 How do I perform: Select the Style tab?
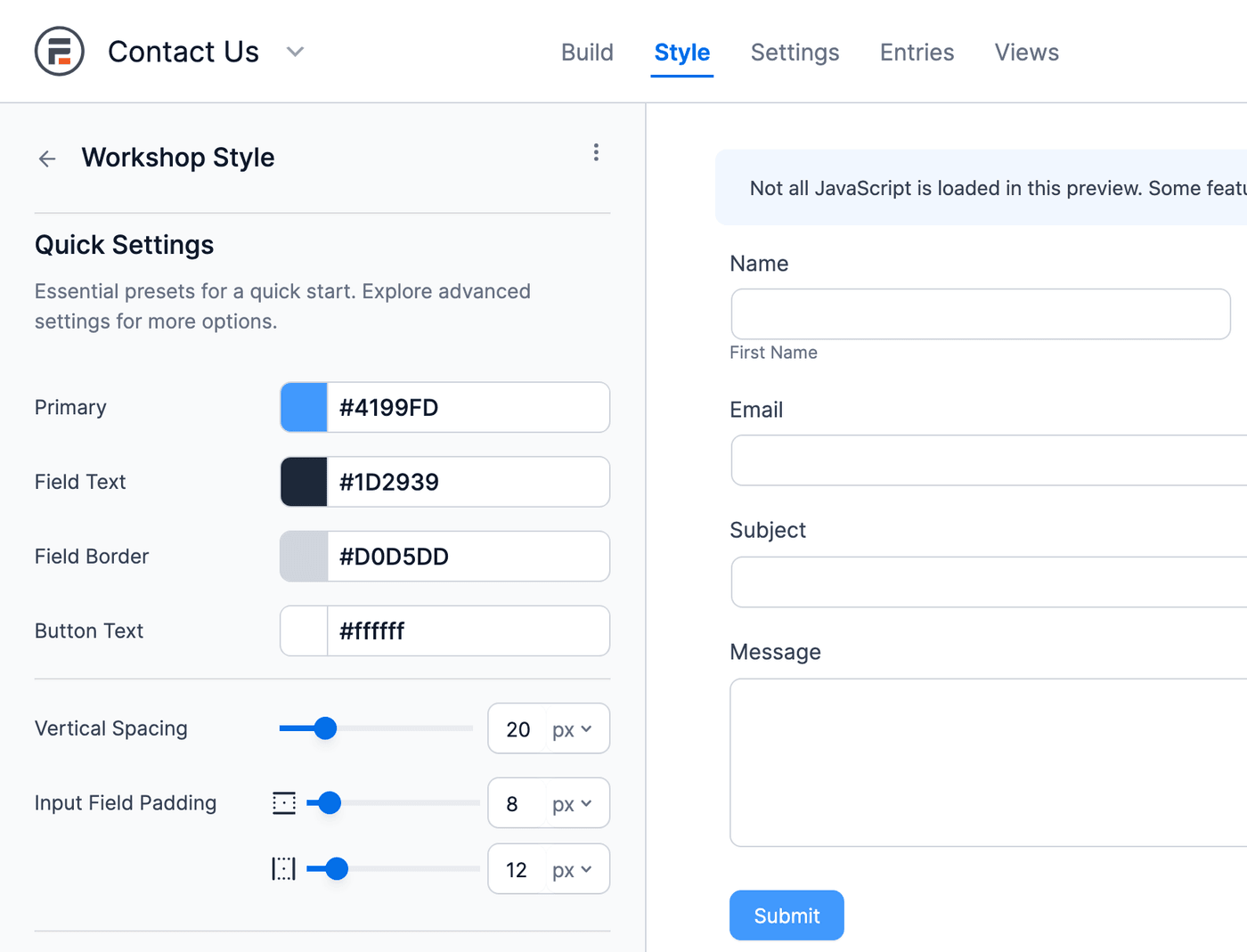pyautogui.click(x=682, y=53)
